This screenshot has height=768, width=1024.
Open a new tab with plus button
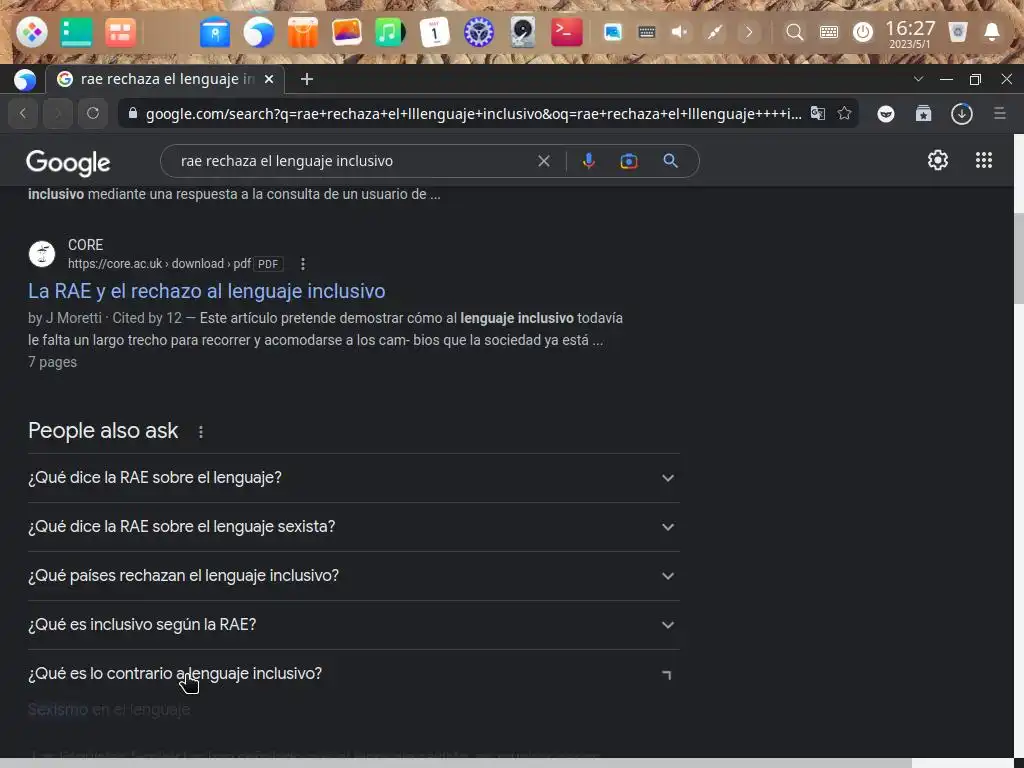[x=306, y=79]
